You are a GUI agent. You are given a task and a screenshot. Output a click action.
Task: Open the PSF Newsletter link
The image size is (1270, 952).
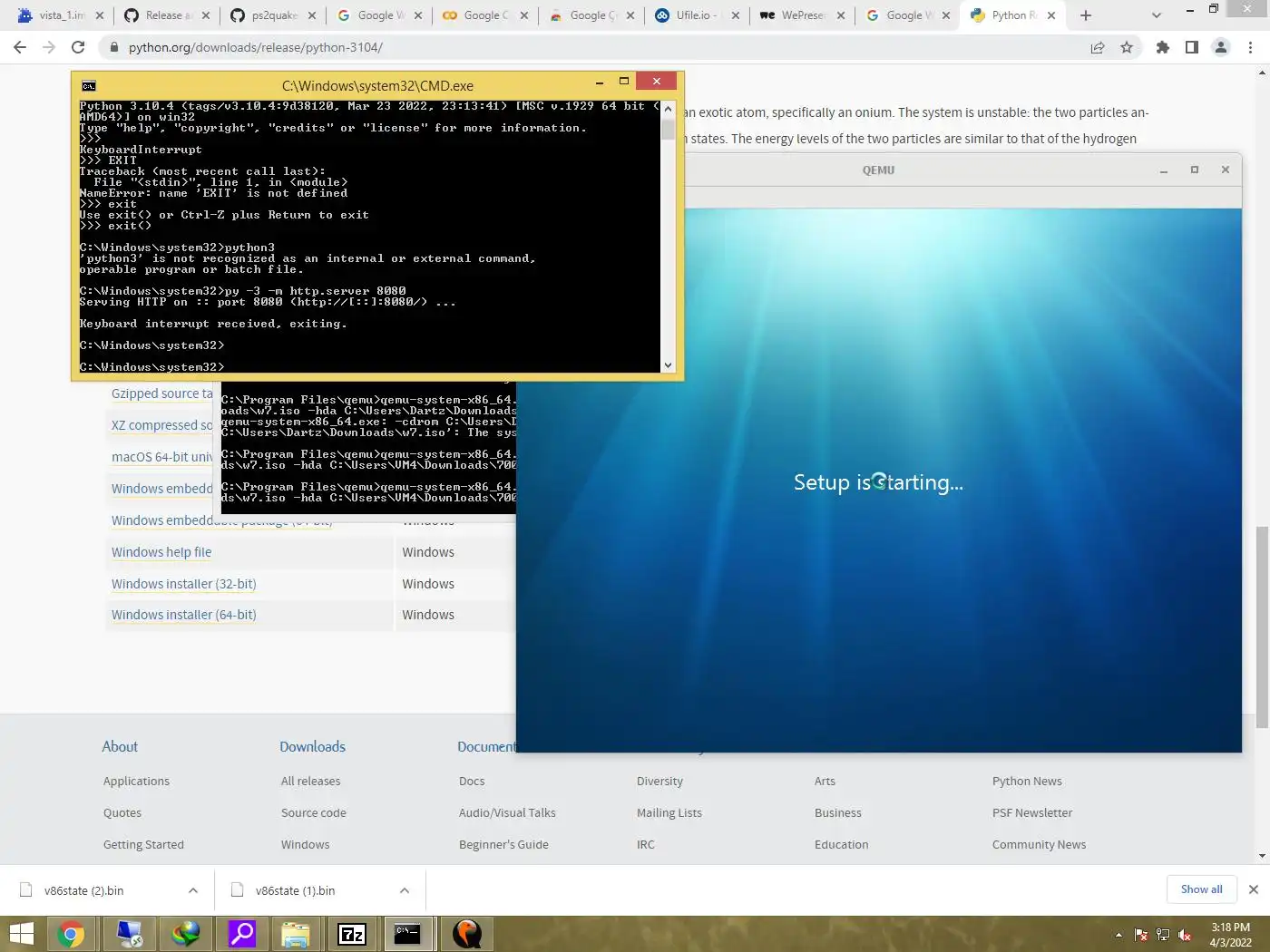[1032, 812]
